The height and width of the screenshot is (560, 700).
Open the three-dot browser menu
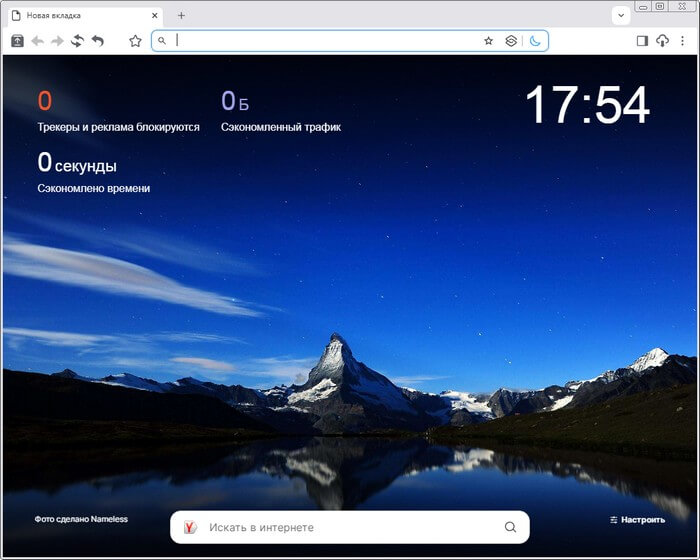click(683, 41)
